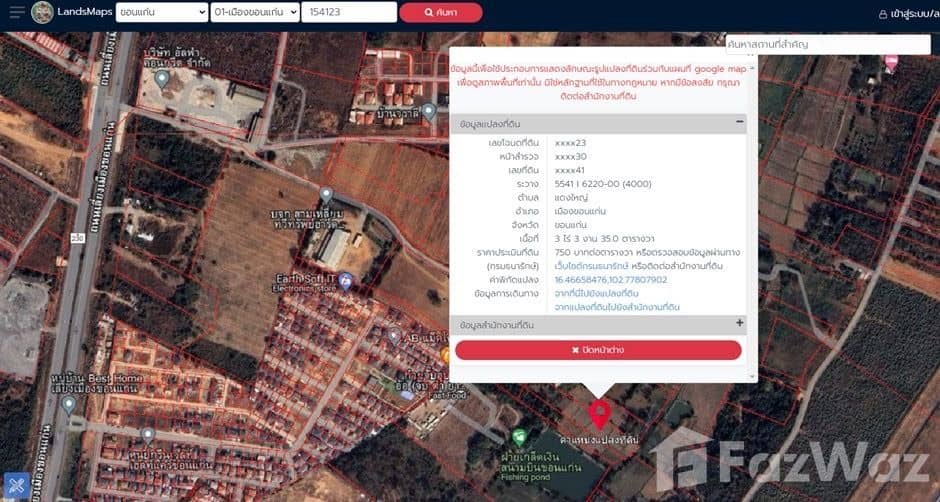Click the red ปิดหน้าต่าง close button
The width and height of the screenshot is (940, 502).
point(598,350)
